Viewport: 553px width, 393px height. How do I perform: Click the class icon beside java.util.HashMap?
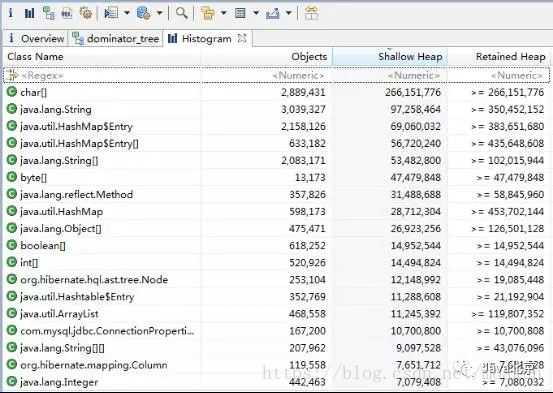coord(12,211)
